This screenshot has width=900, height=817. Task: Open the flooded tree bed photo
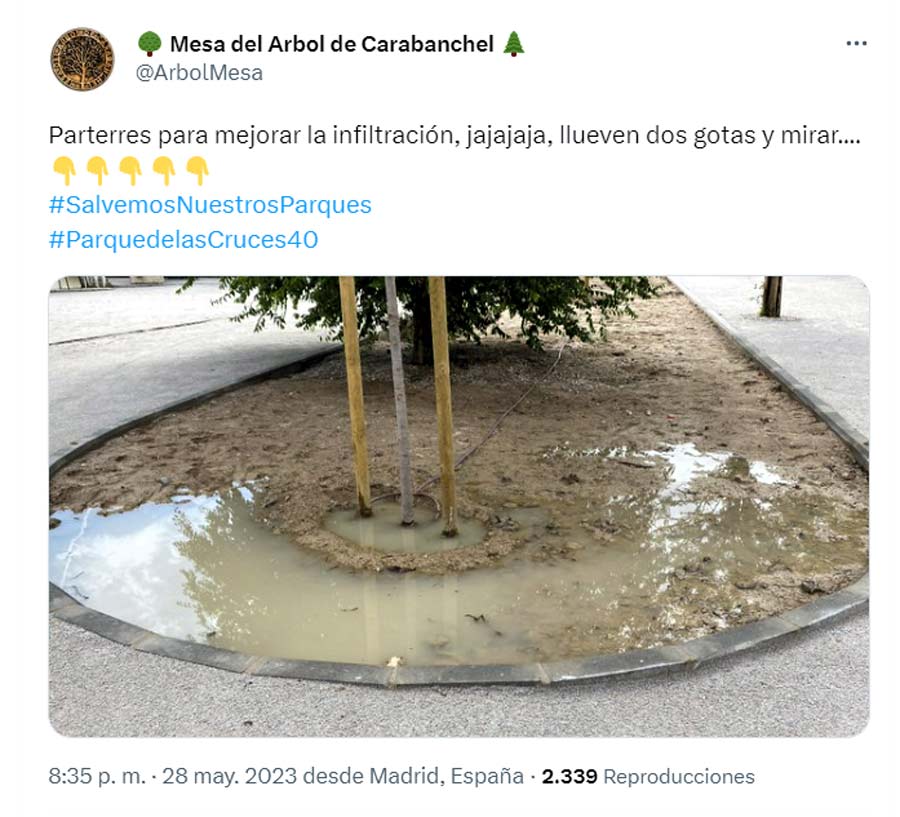(459, 506)
